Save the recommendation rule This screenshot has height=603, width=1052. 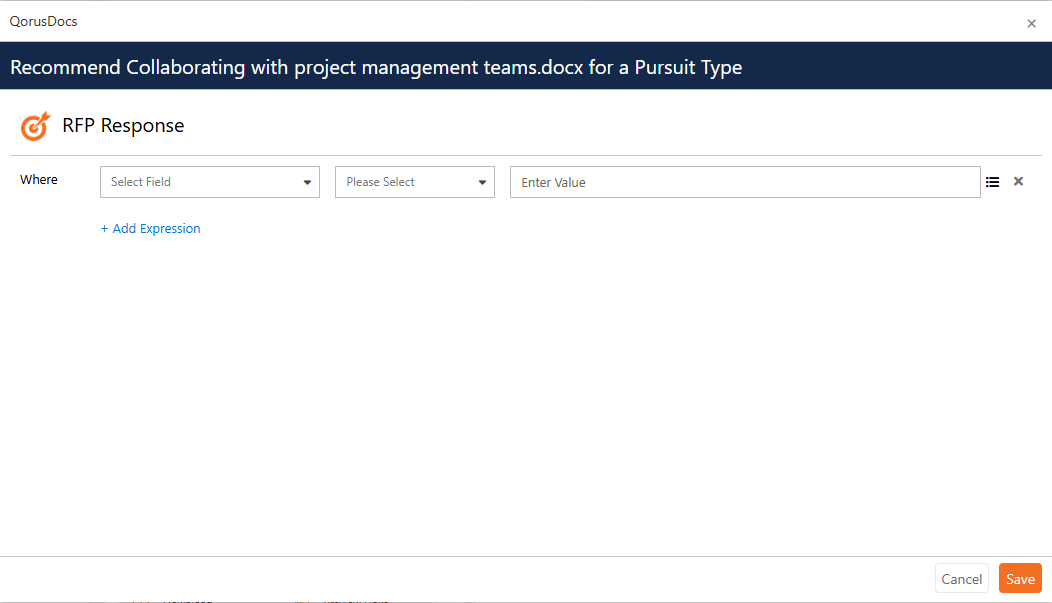click(1020, 579)
